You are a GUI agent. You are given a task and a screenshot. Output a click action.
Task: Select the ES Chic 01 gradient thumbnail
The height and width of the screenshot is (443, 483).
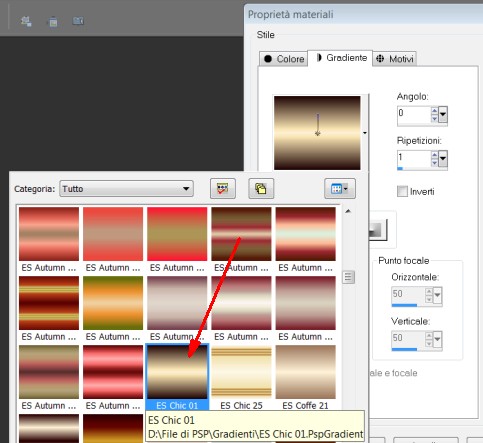[177, 372]
